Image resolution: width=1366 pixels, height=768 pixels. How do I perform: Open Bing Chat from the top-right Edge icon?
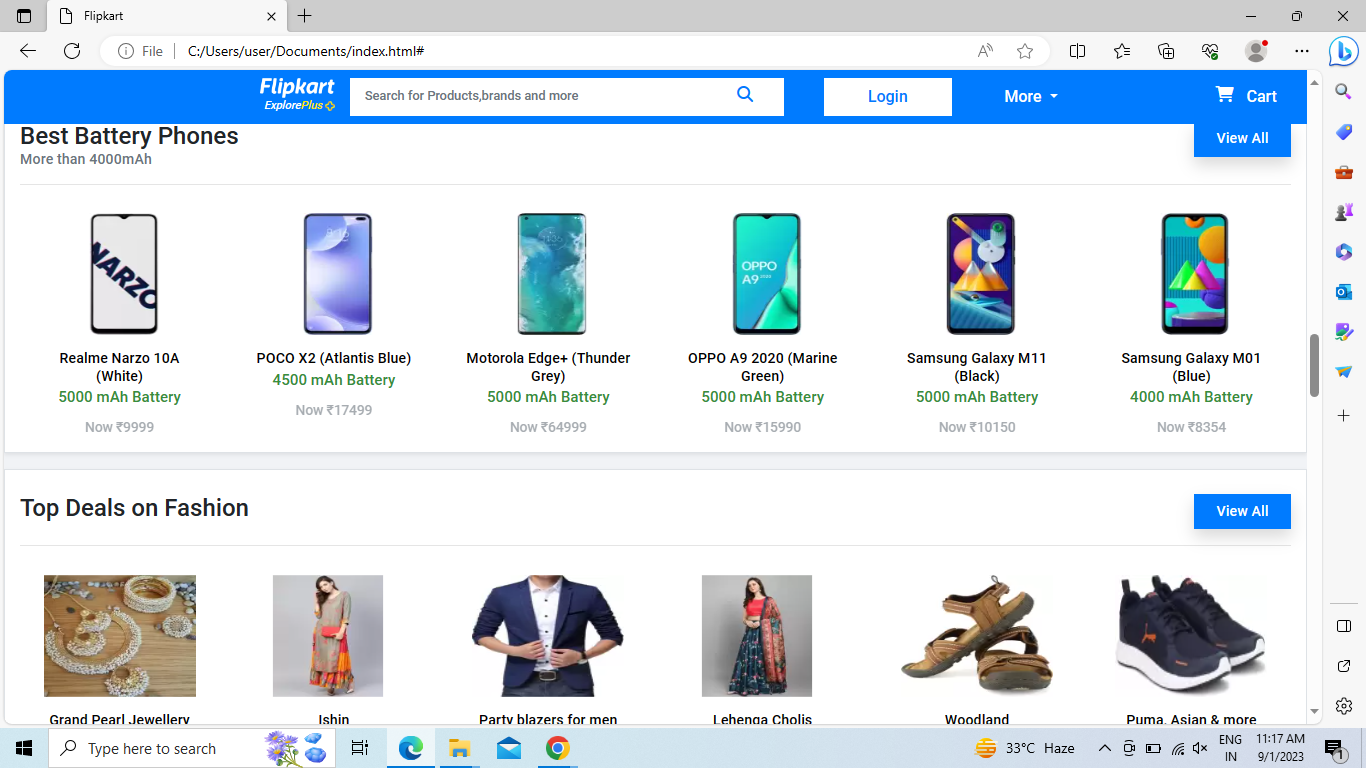tap(1343, 51)
